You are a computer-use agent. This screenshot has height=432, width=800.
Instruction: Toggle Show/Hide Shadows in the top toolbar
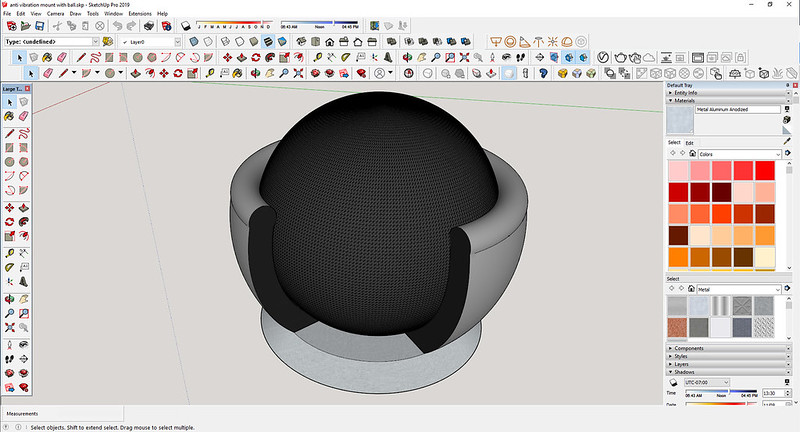pyautogui.click(x=186, y=26)
